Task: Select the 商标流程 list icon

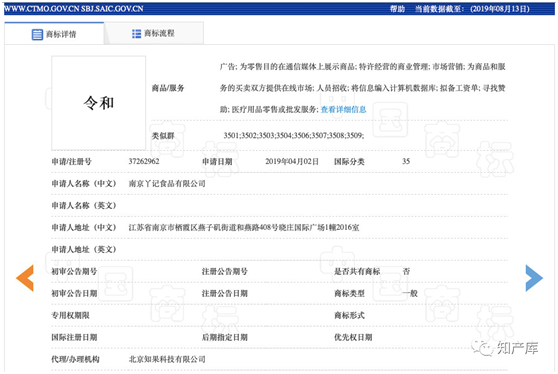Action: [137, 34]
